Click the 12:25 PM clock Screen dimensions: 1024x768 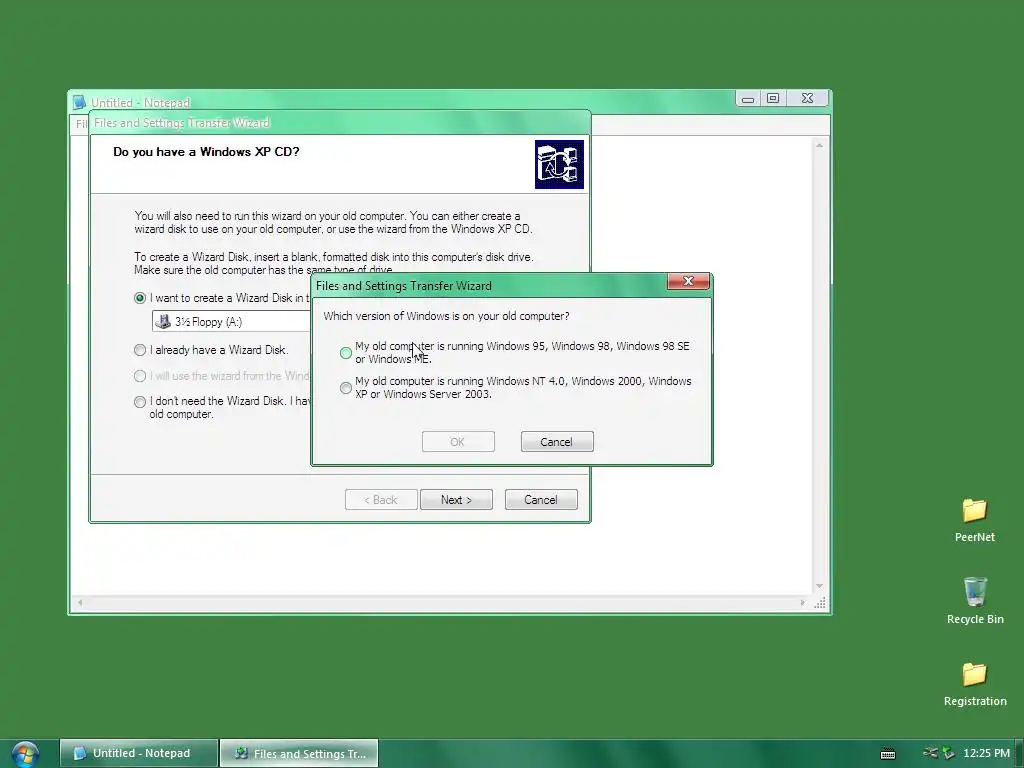(x=986, y=753)
